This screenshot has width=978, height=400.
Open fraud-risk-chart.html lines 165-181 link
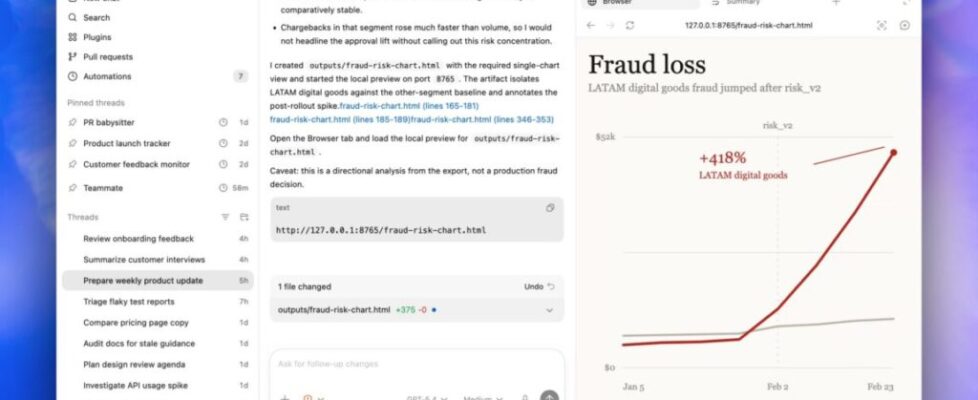tap(409, 105)
